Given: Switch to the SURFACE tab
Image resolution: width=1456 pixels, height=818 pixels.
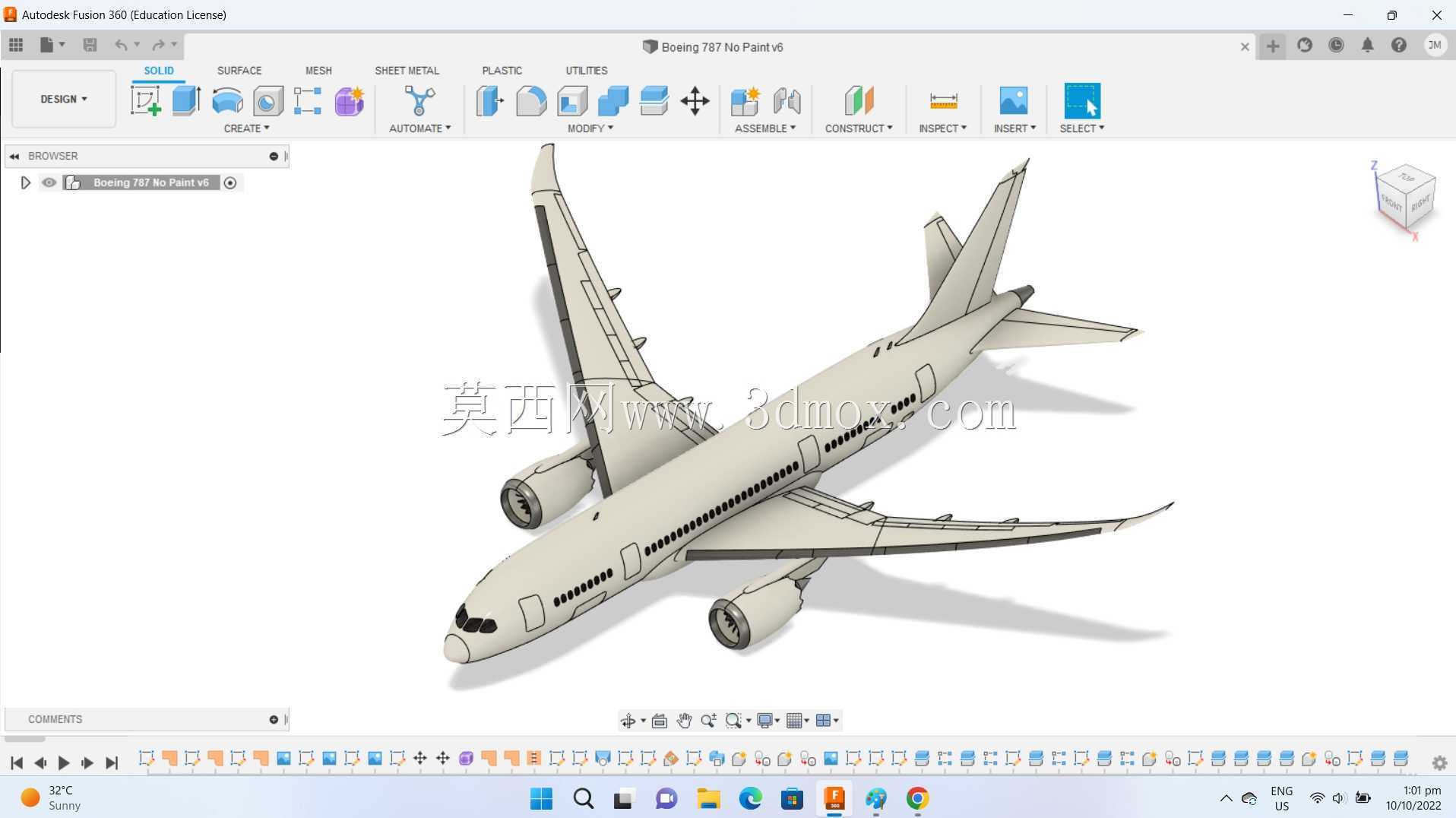Looking at the screenshot, I should tap(239, 71).
